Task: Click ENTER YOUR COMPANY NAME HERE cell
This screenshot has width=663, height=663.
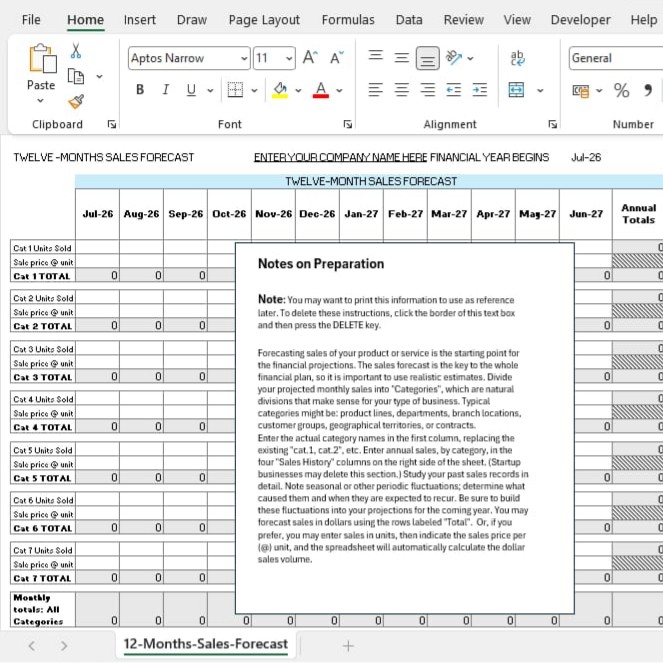Action: click(340, 157)
